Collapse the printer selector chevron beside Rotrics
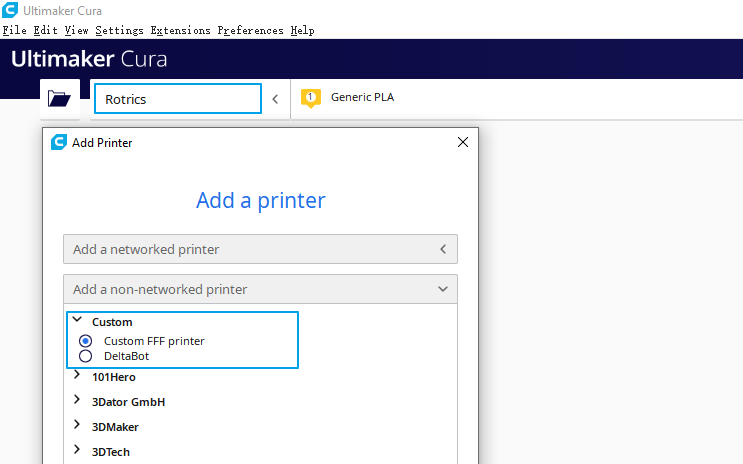743x464 pixels. tap(275, 99)
